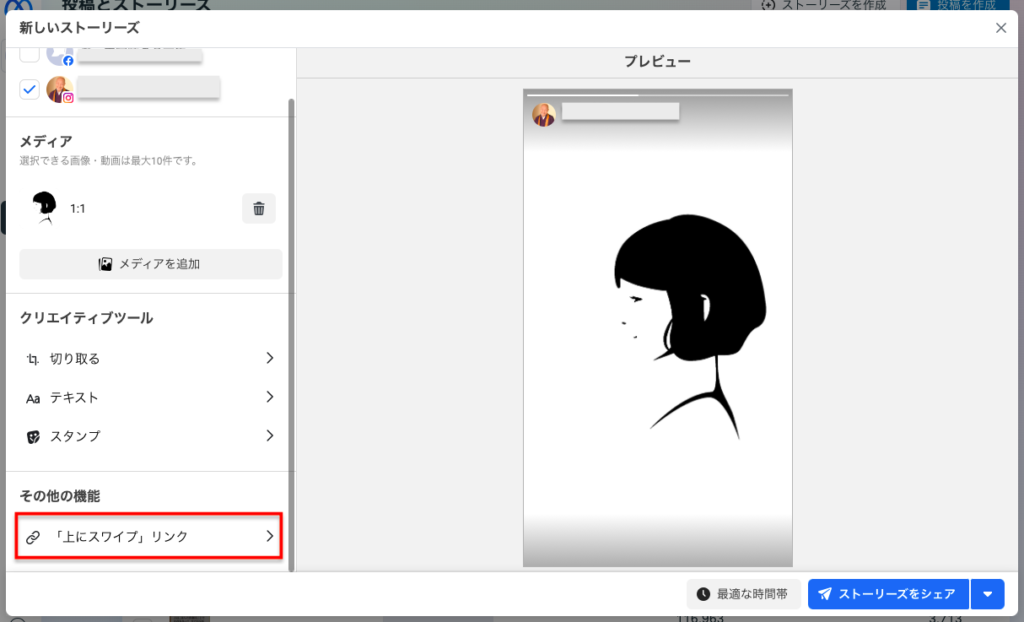Click the paper plane icon in ストーリーズをシェア
This screenshot has width=1024, height=622.
coord(825,594)
